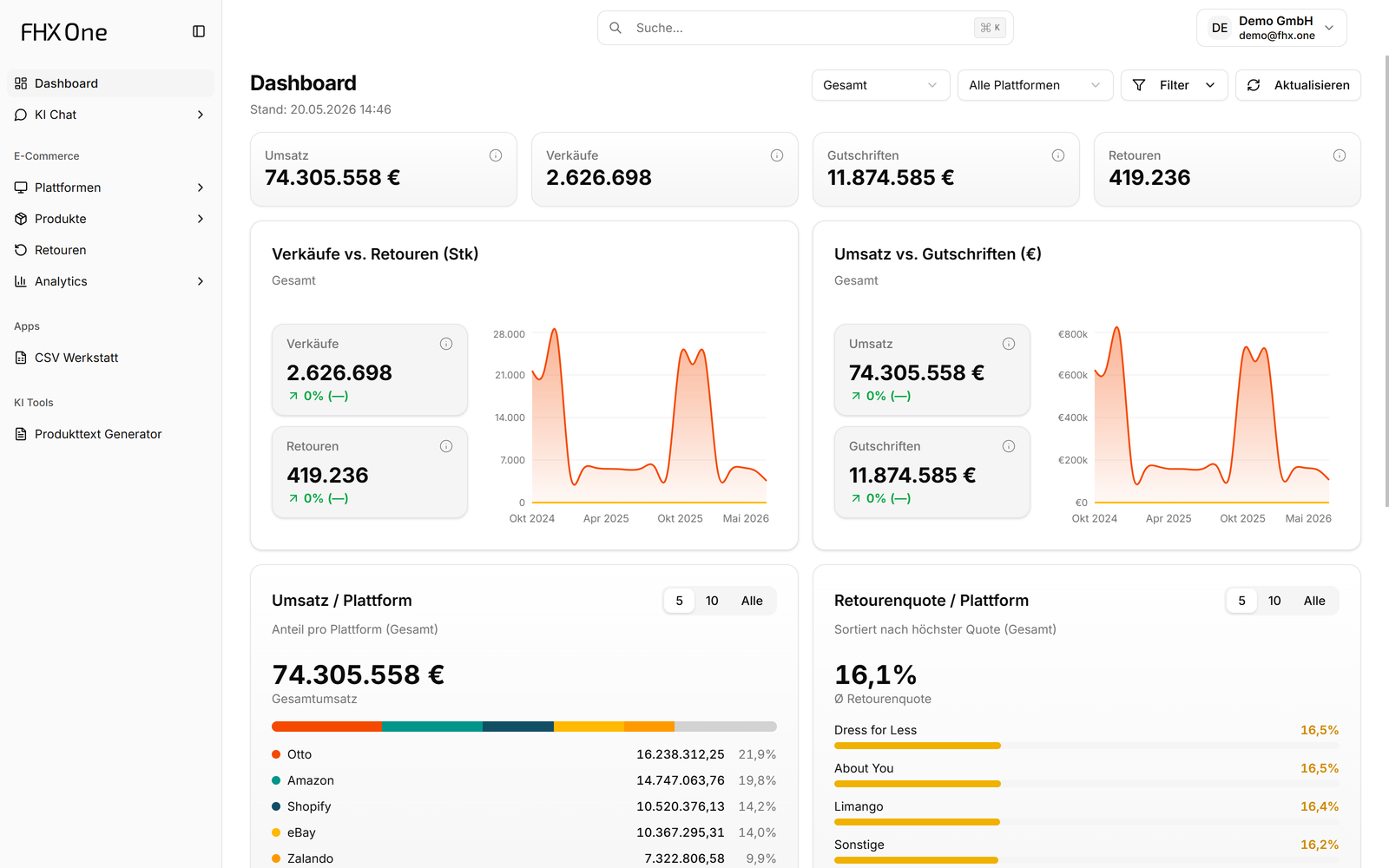Click the 16,1% Retourenquote value
The image size is (1389, 868).
(875, 674)
